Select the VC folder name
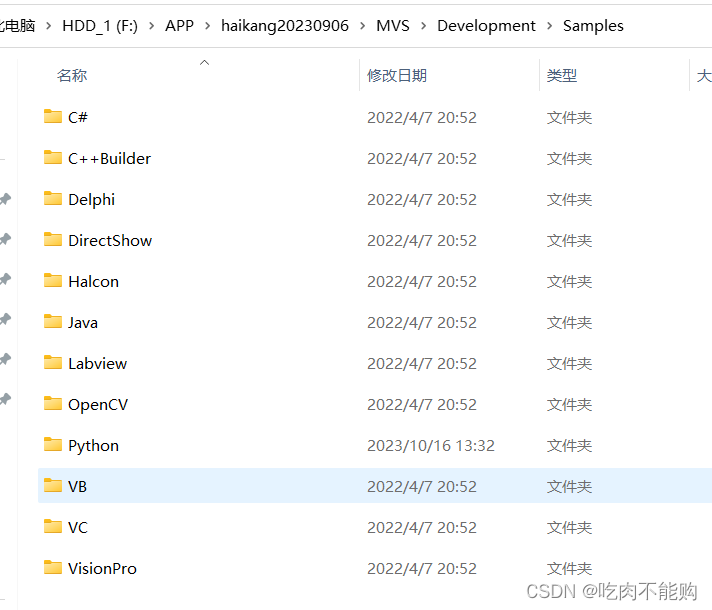712x610 pixels. (x=78, y=527)
